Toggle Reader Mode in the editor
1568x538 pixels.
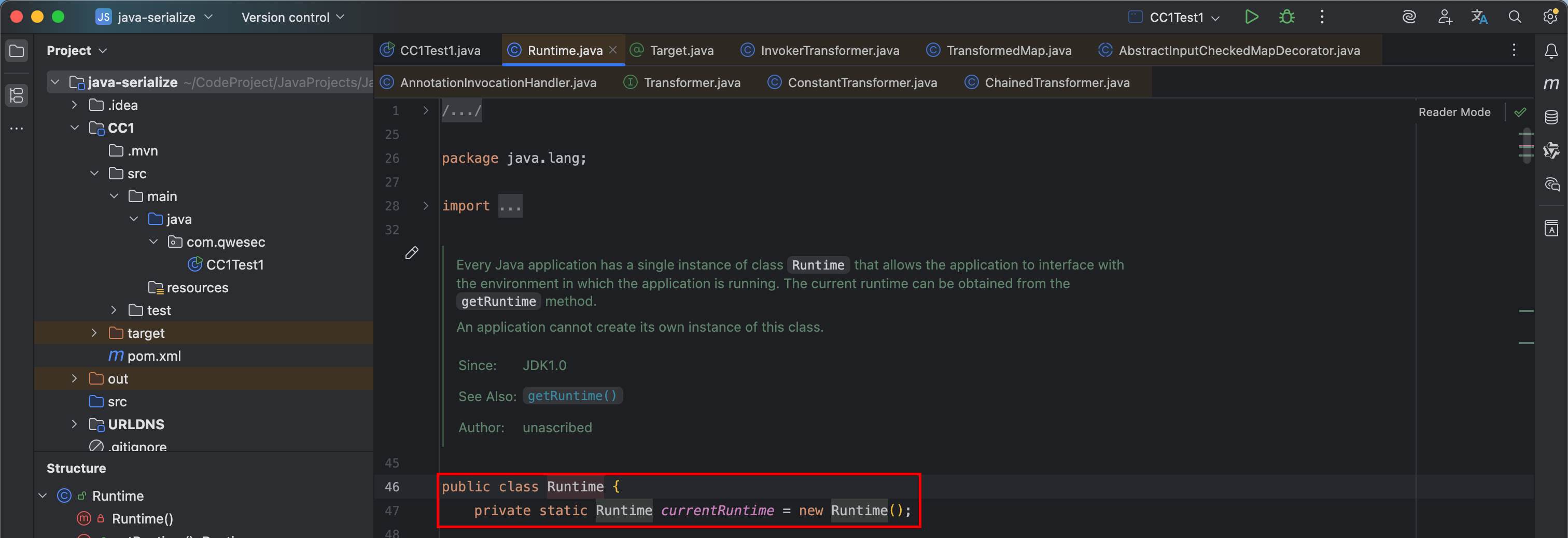point(1453,112)
